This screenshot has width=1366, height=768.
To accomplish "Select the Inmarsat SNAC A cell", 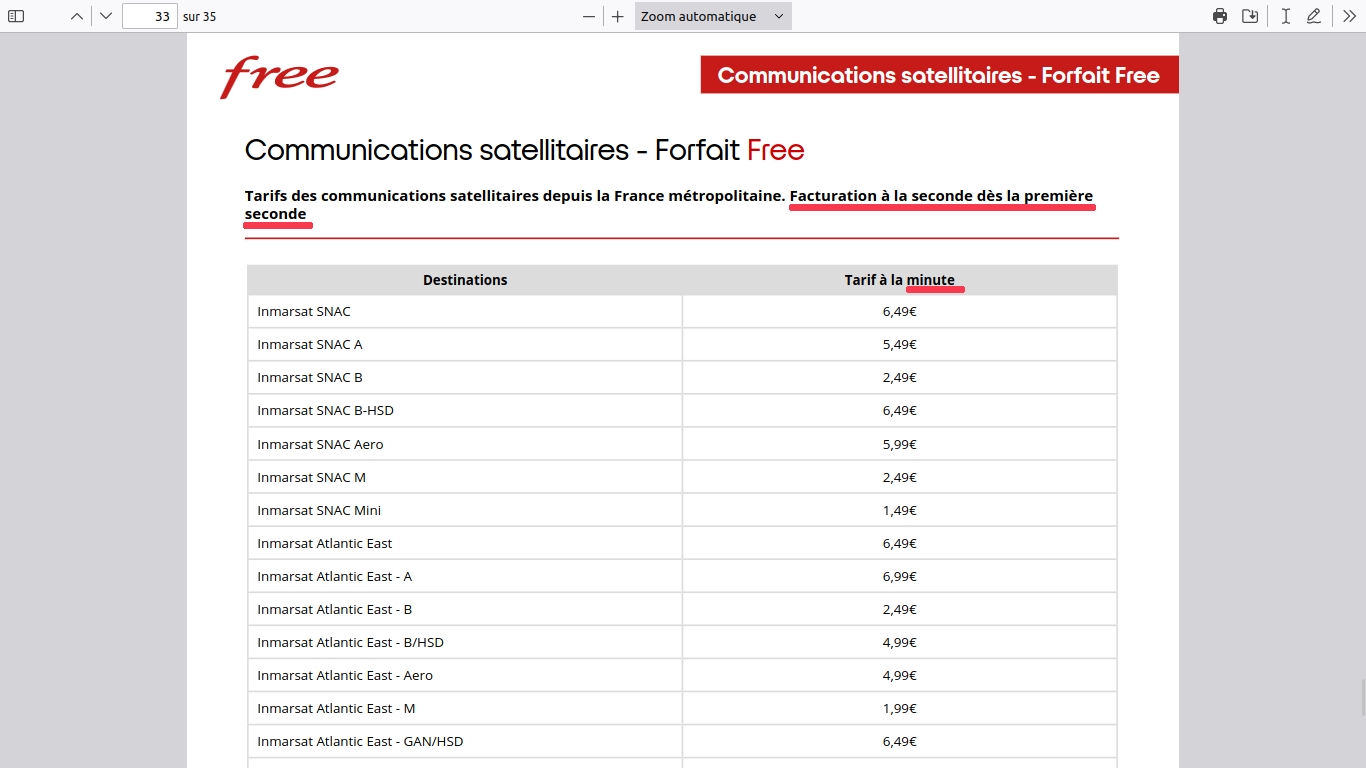I will pos(465,344).
